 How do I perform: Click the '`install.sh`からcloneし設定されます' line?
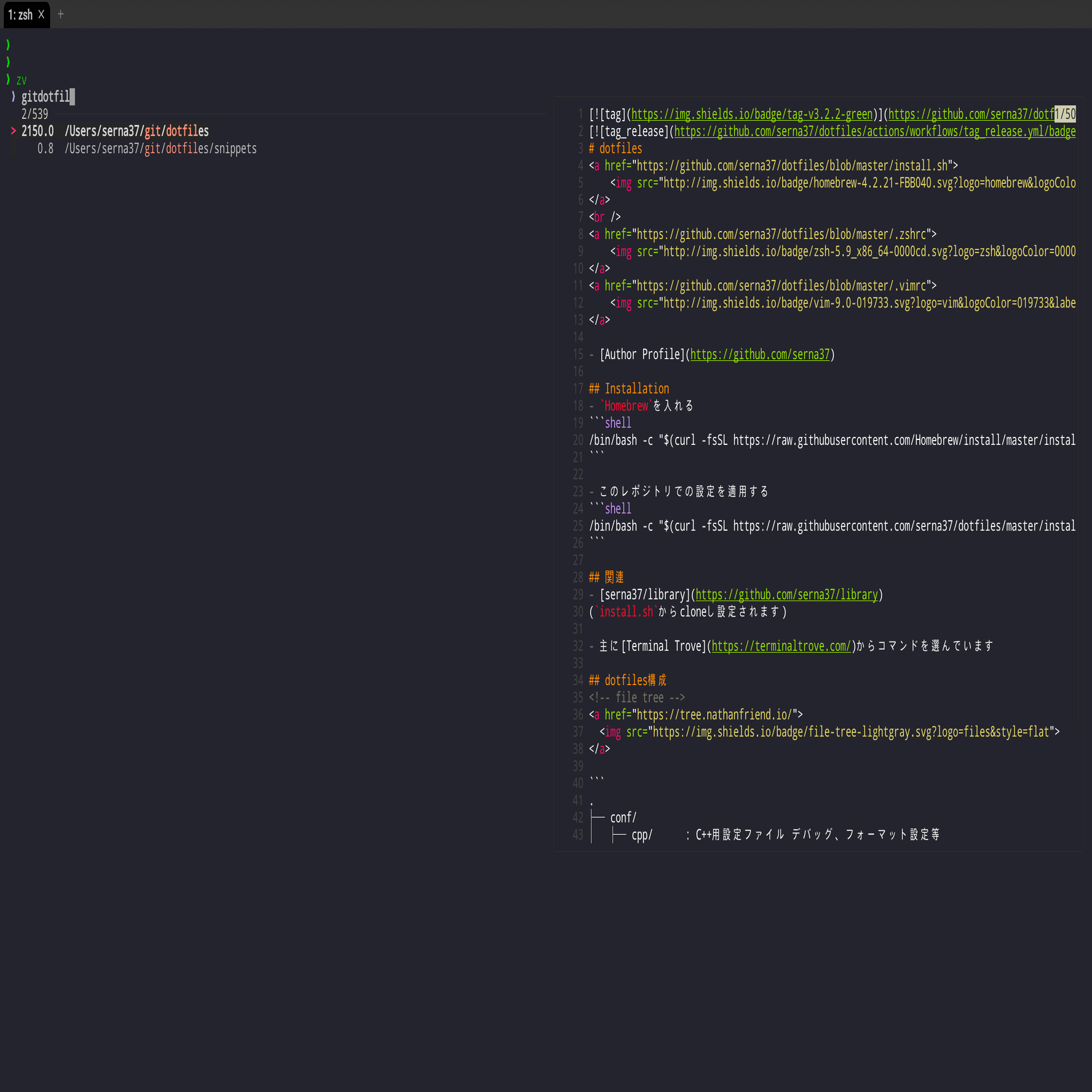[688, 612]
